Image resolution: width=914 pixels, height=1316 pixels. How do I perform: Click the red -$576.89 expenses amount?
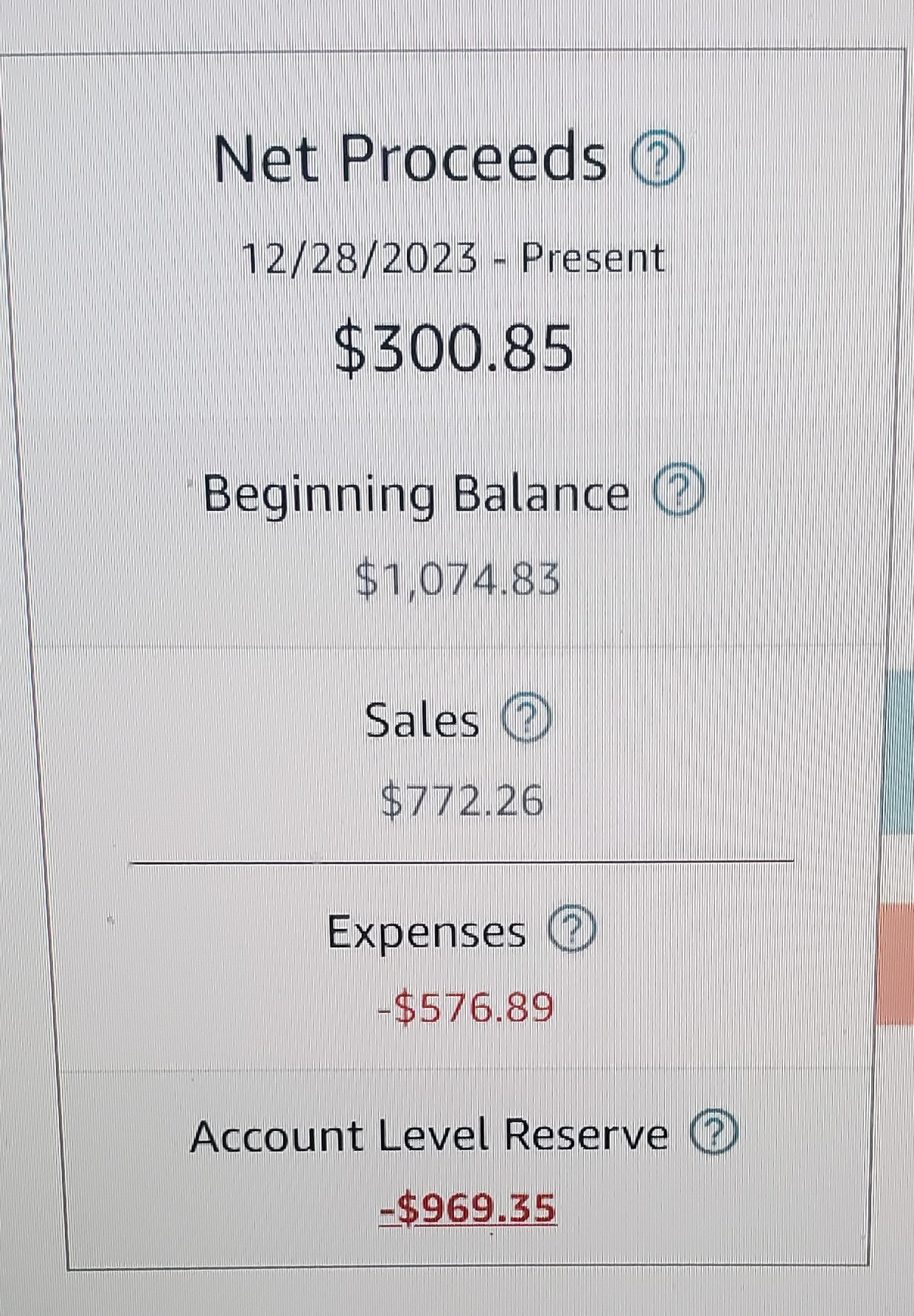click(466, 1006)
